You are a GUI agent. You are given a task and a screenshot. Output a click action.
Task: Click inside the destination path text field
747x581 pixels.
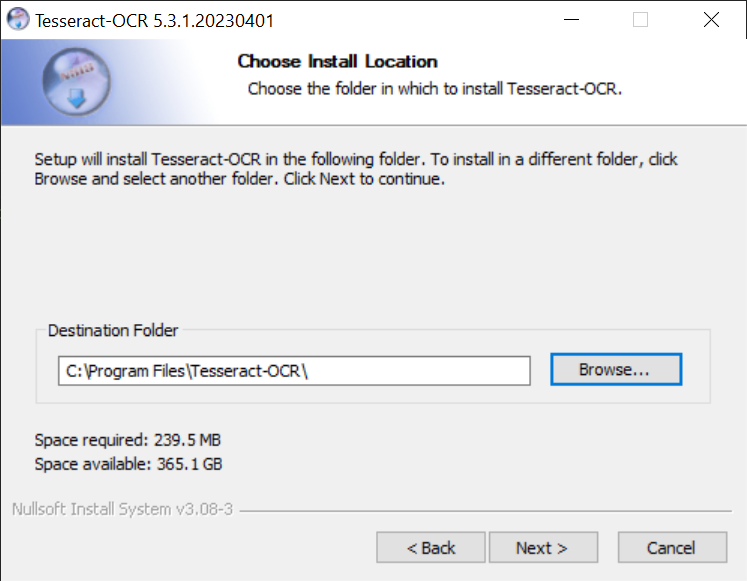click(x=294, y=371)
